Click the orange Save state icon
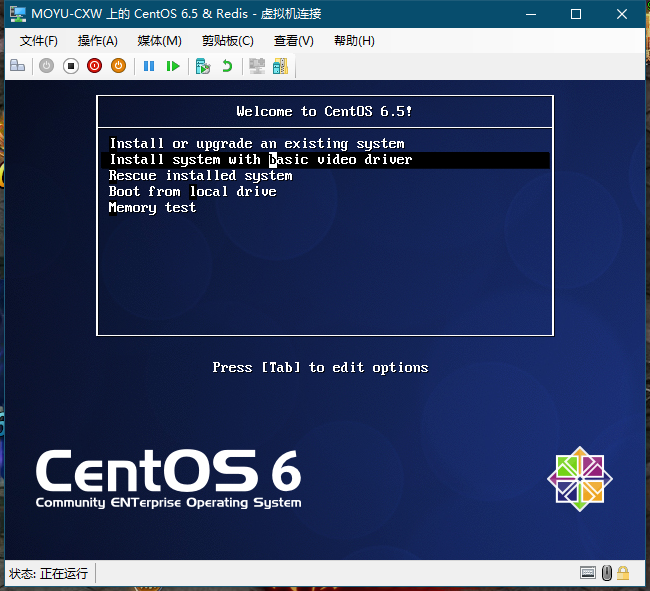 click(119, 66)
